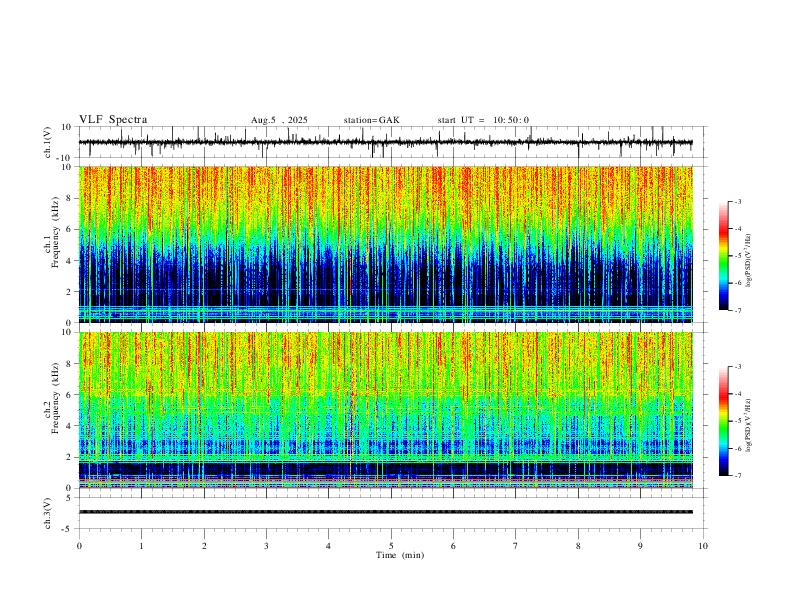
Task: Click the "4" kHz tick of ch.2 spectrogram
Action: 69,426
